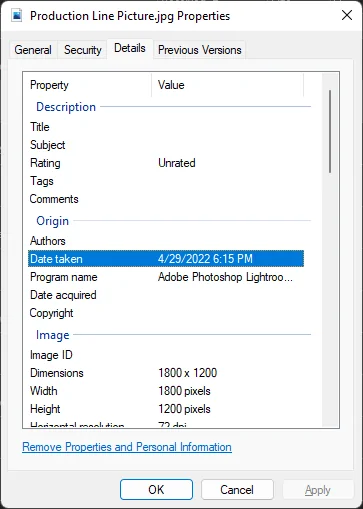Viewport: 363px width, 509px height.
Task: Click the Apply button
Action: pos(318,490)
